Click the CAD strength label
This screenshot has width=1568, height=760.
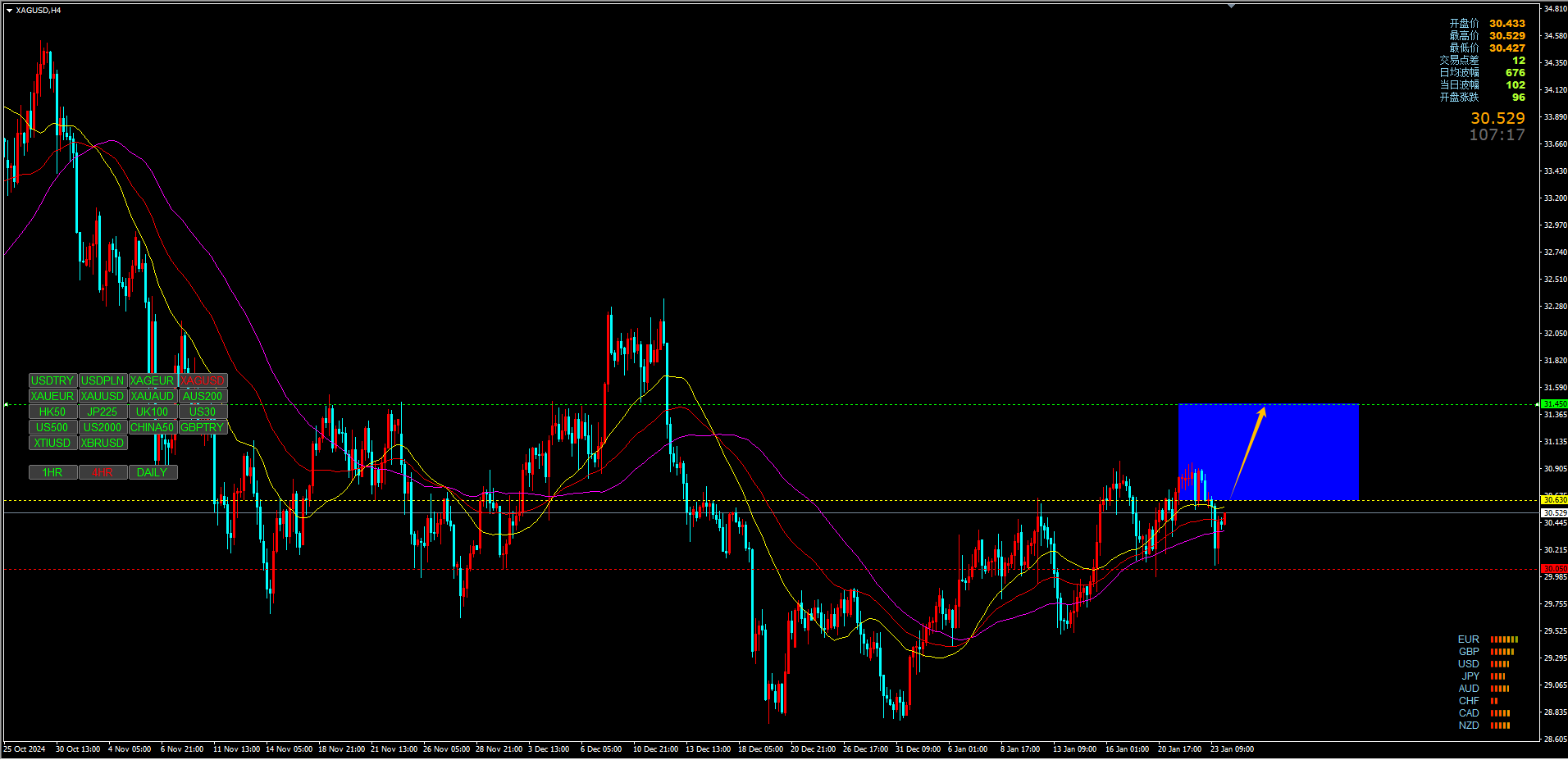click(1469, 713)
